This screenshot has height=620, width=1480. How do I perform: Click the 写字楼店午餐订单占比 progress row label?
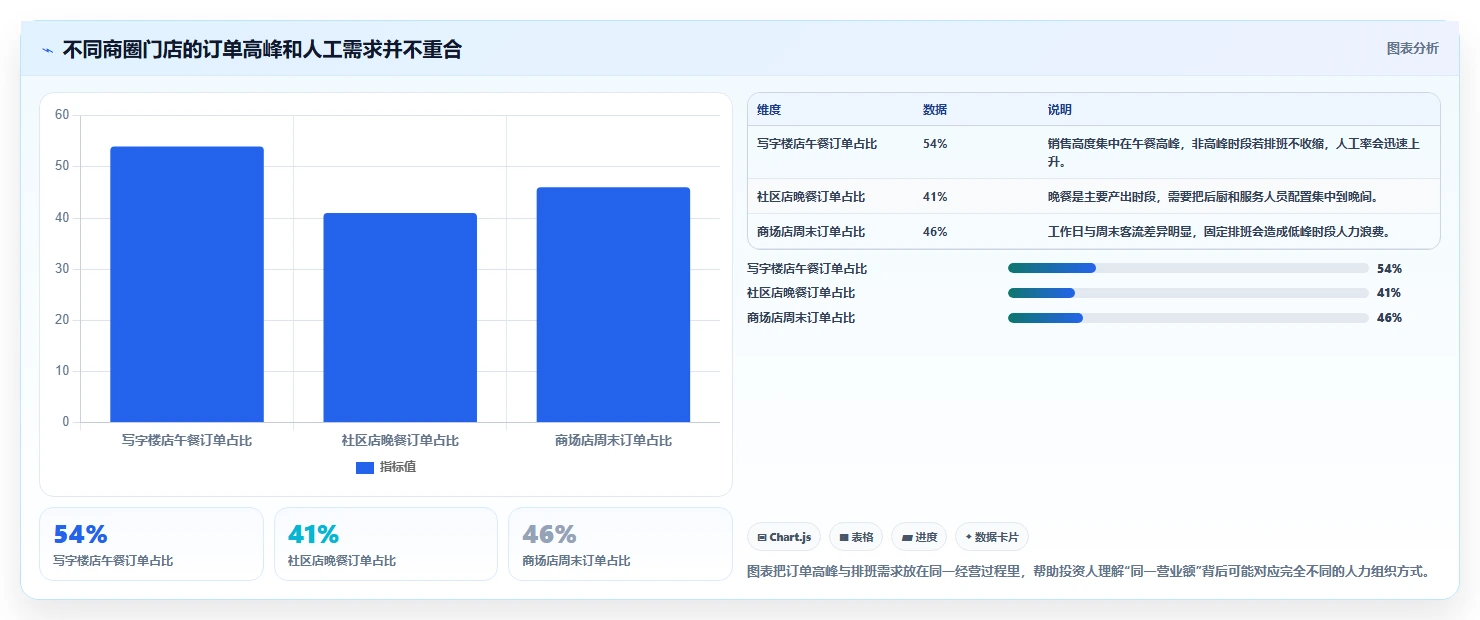(807, 268)
